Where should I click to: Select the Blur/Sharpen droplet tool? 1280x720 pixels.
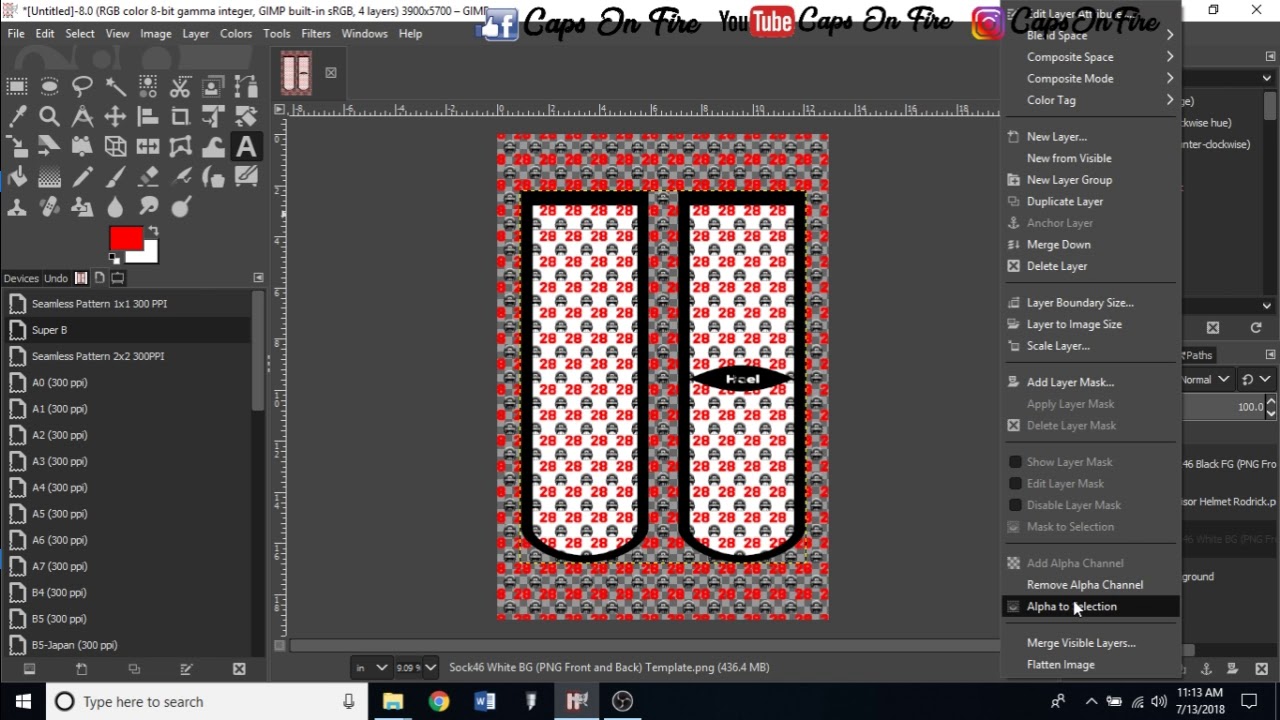[115, 208]
